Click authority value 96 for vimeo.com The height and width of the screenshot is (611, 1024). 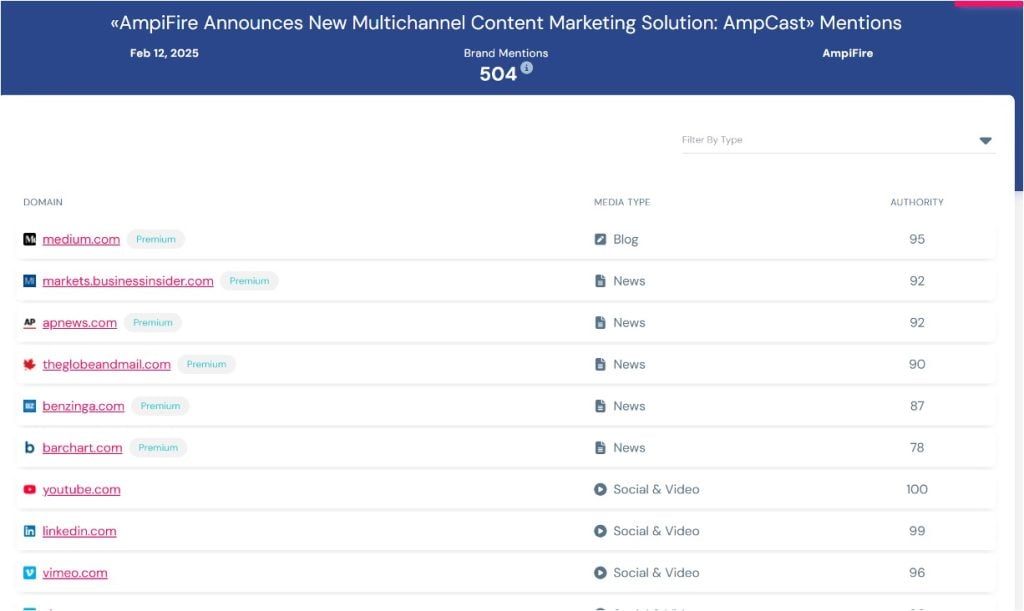[x=917, y=573]
